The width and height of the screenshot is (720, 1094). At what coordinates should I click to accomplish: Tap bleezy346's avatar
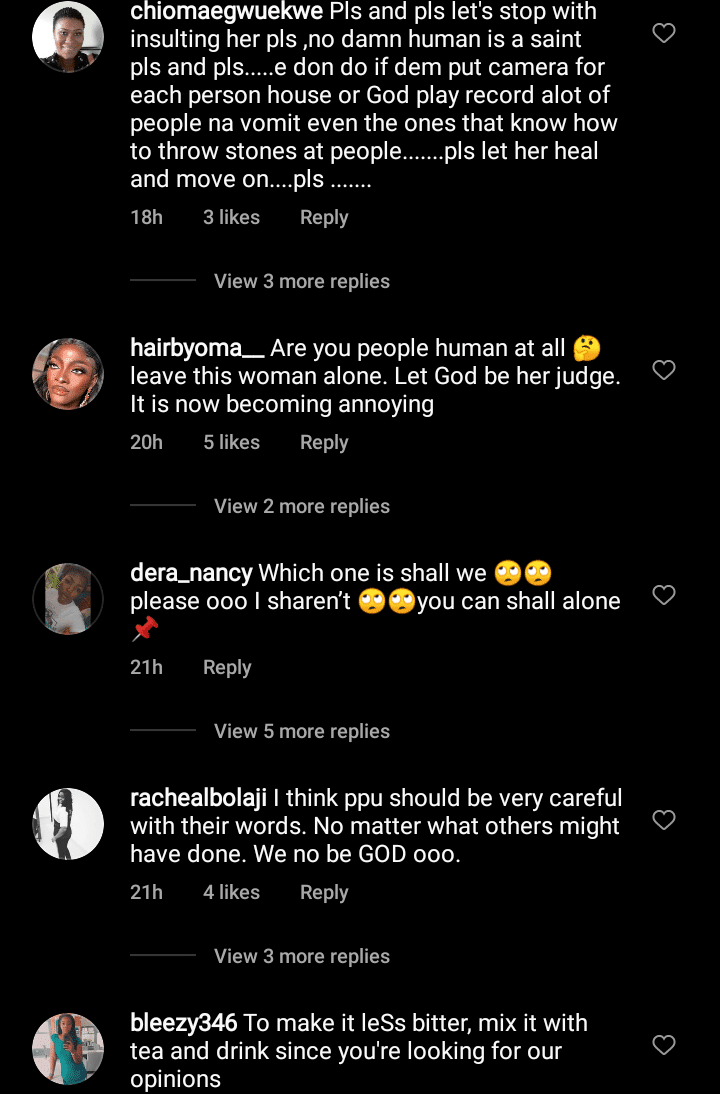[x=68, y=1049]
